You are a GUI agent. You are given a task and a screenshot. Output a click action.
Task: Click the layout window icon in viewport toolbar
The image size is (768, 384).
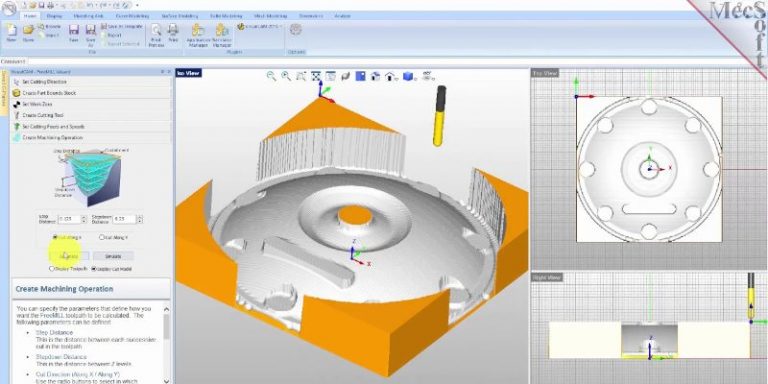pos(331,76)
